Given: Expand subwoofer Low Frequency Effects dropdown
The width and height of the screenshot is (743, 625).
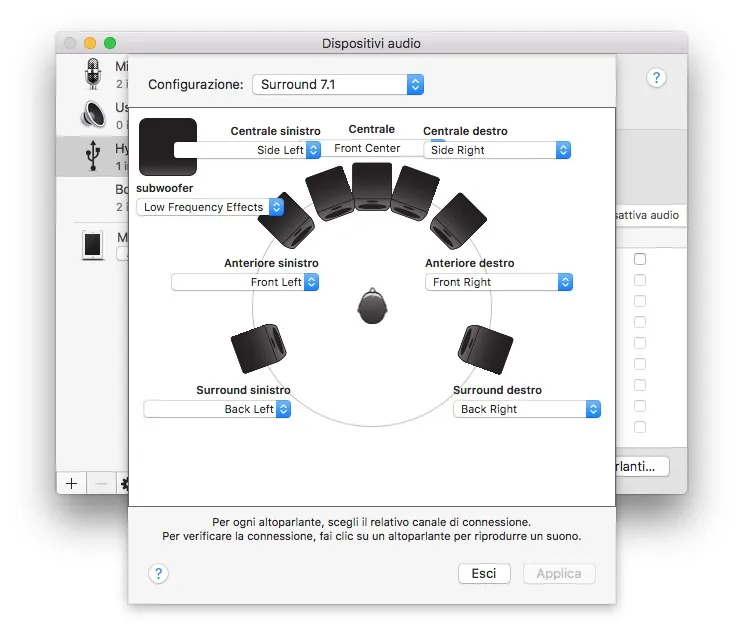Looking at the screenshot, I should tap(210, 207).
